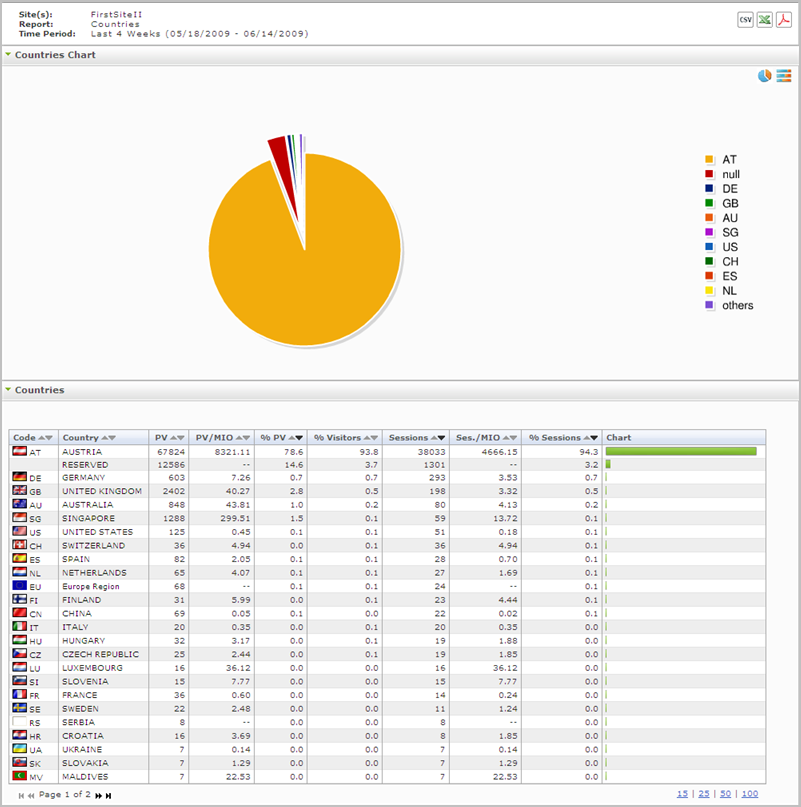Go to next page of results
This screenshot has height=807, width=801.
(x=98, y=796)
